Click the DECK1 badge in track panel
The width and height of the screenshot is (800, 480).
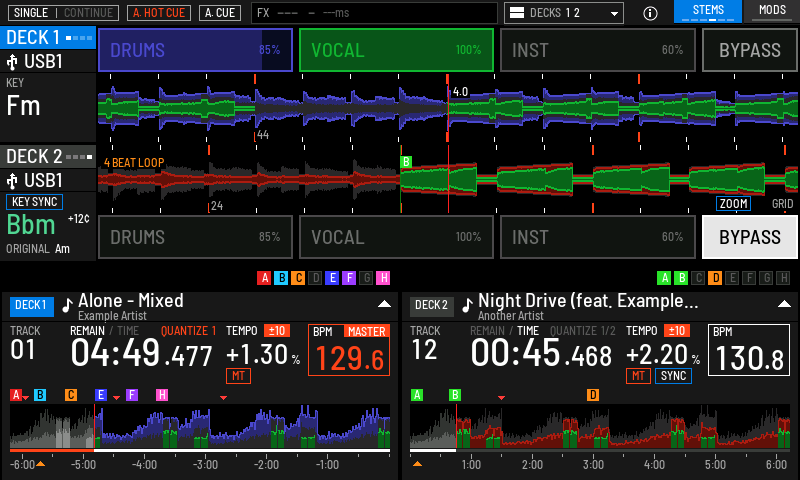pos(31,306)
